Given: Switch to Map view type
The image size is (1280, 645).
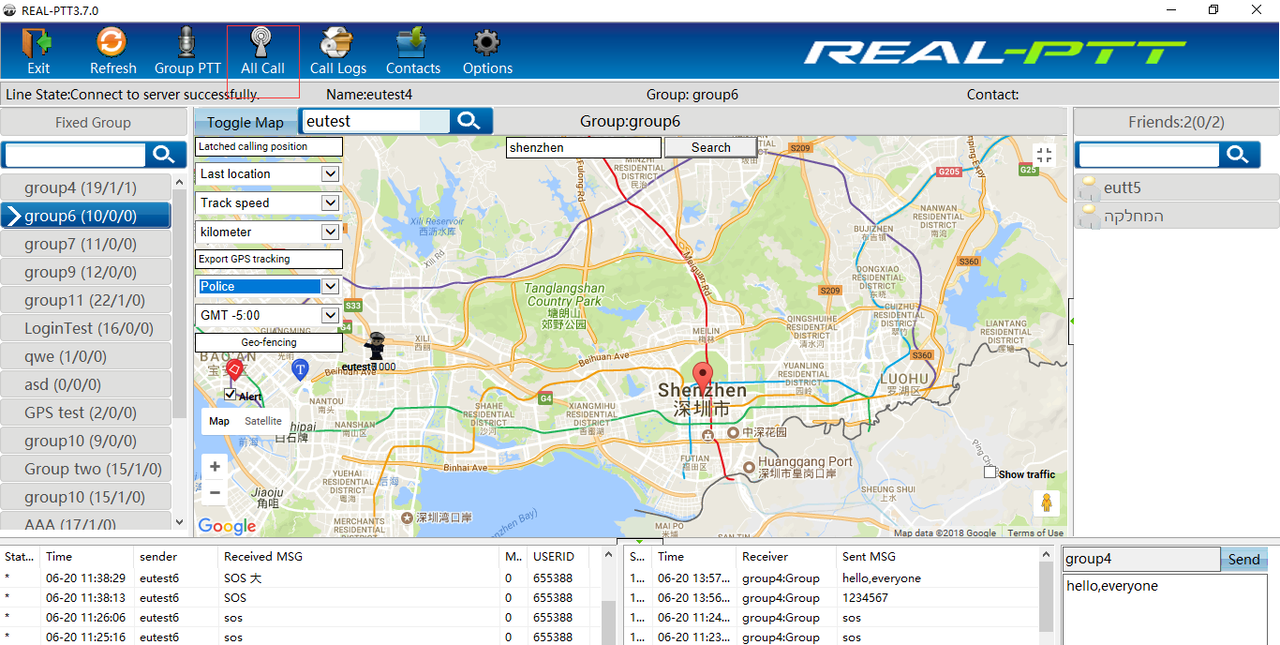Looking at the screenshot, I should 219,421.
